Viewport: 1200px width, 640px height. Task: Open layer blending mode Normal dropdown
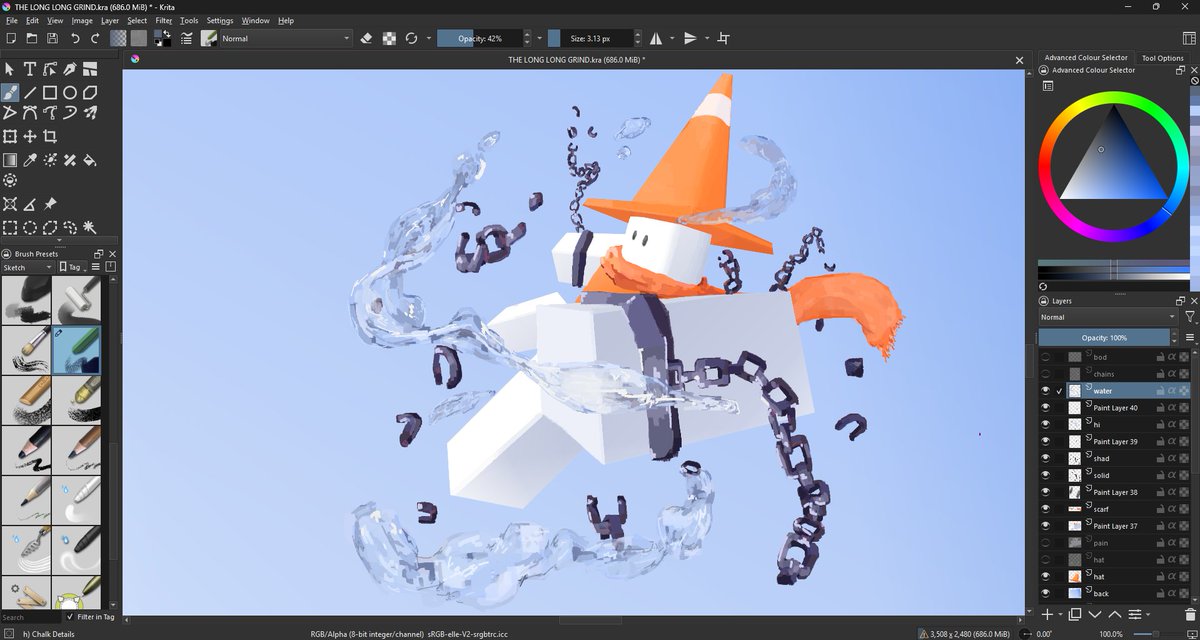pyautogui.click(x=1108, y=317)
